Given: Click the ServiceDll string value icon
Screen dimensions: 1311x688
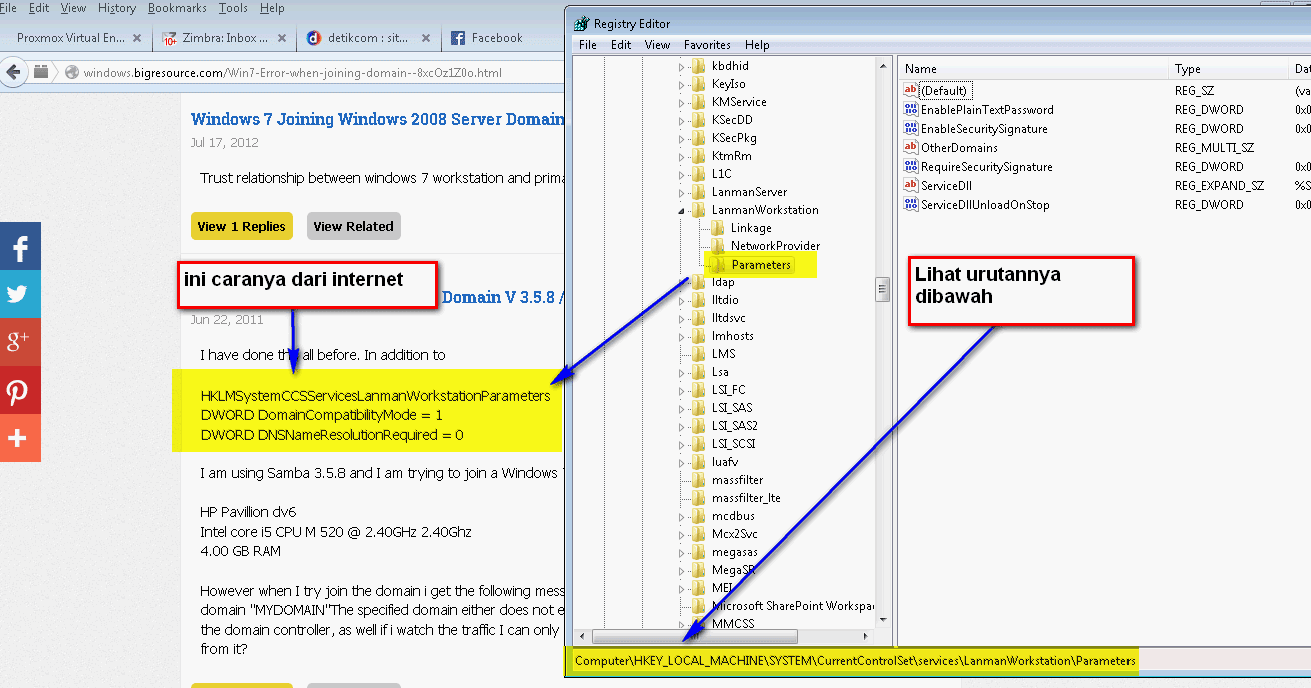Looking at the screenshot, I should [x=910, y=186].
